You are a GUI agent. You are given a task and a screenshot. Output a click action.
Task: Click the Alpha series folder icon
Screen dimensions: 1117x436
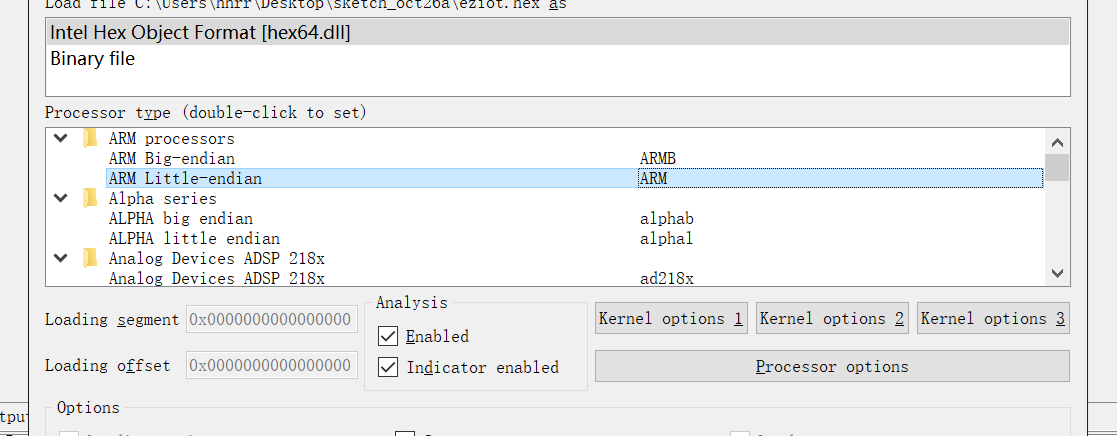coord(90,198)
